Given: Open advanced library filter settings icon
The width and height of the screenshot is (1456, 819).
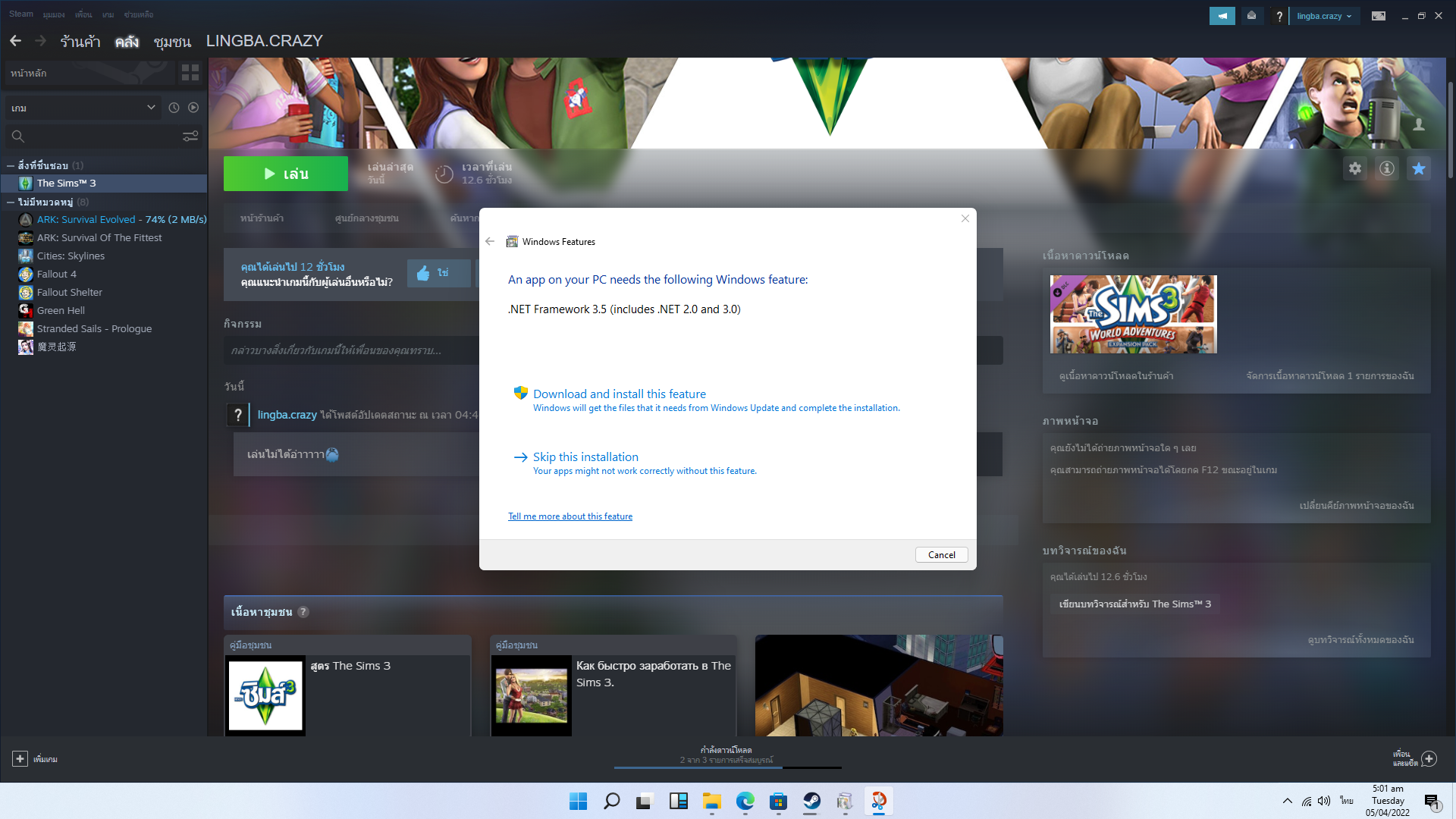Looking at the screenshot, I should [190, 136].
